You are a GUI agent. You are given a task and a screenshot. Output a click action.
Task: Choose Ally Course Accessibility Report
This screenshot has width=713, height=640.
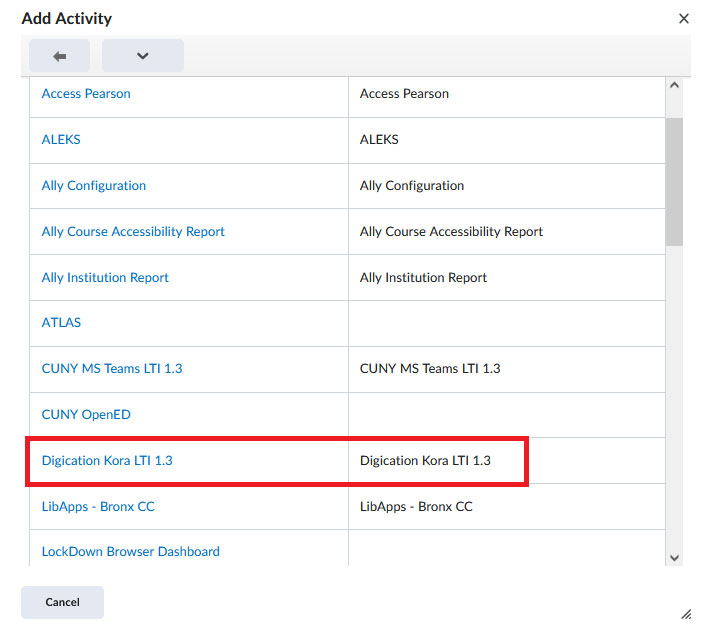(x=133, y=232)
